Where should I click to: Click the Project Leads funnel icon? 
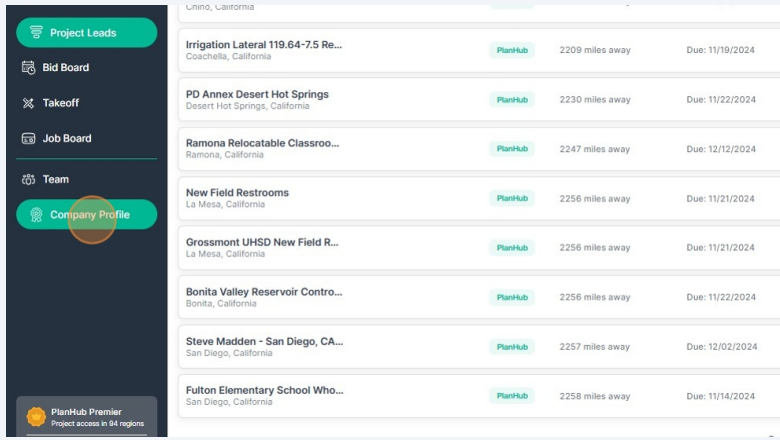click(x=36, y=32)
